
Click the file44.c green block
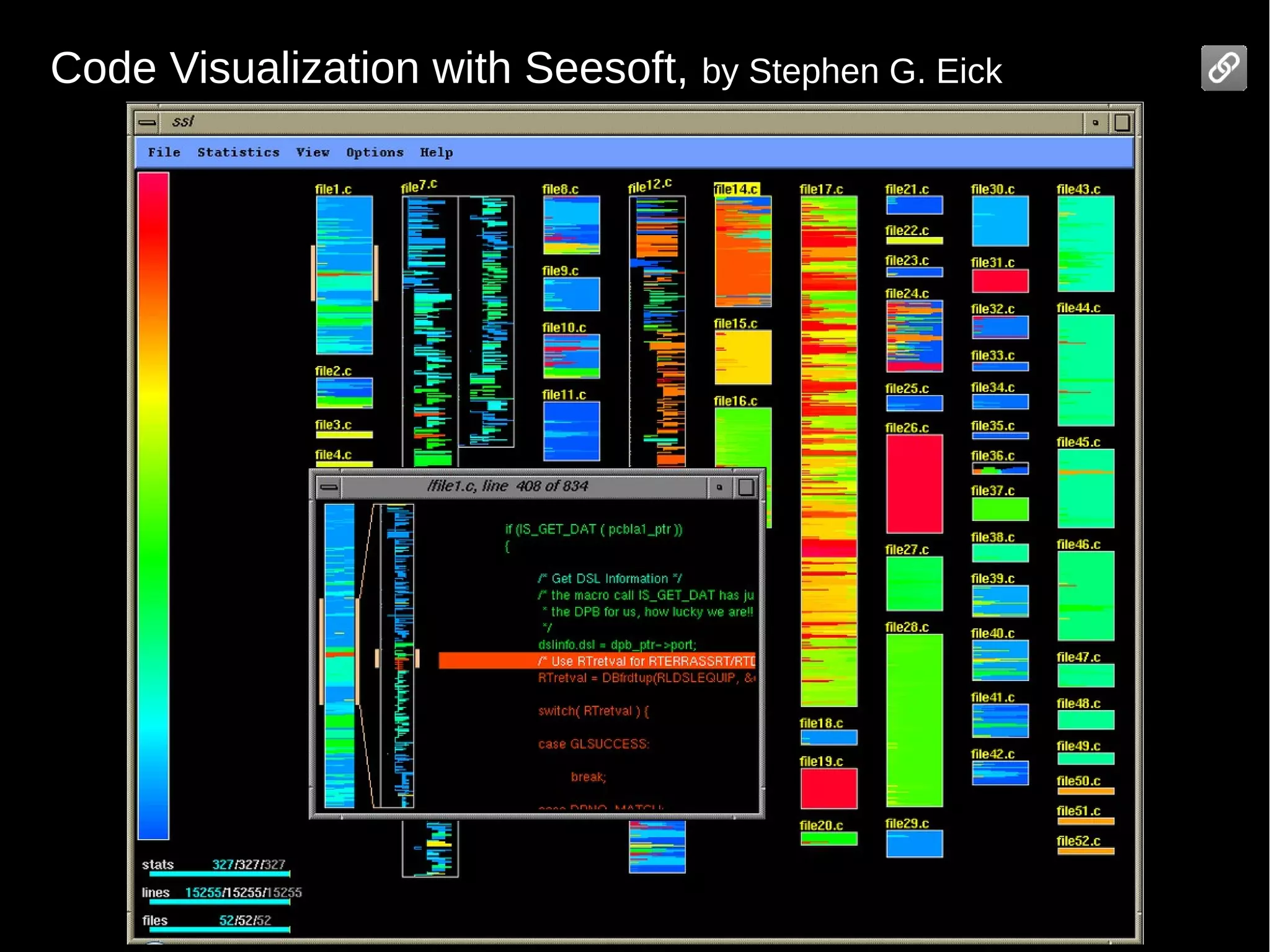[x=1085, y=370]
